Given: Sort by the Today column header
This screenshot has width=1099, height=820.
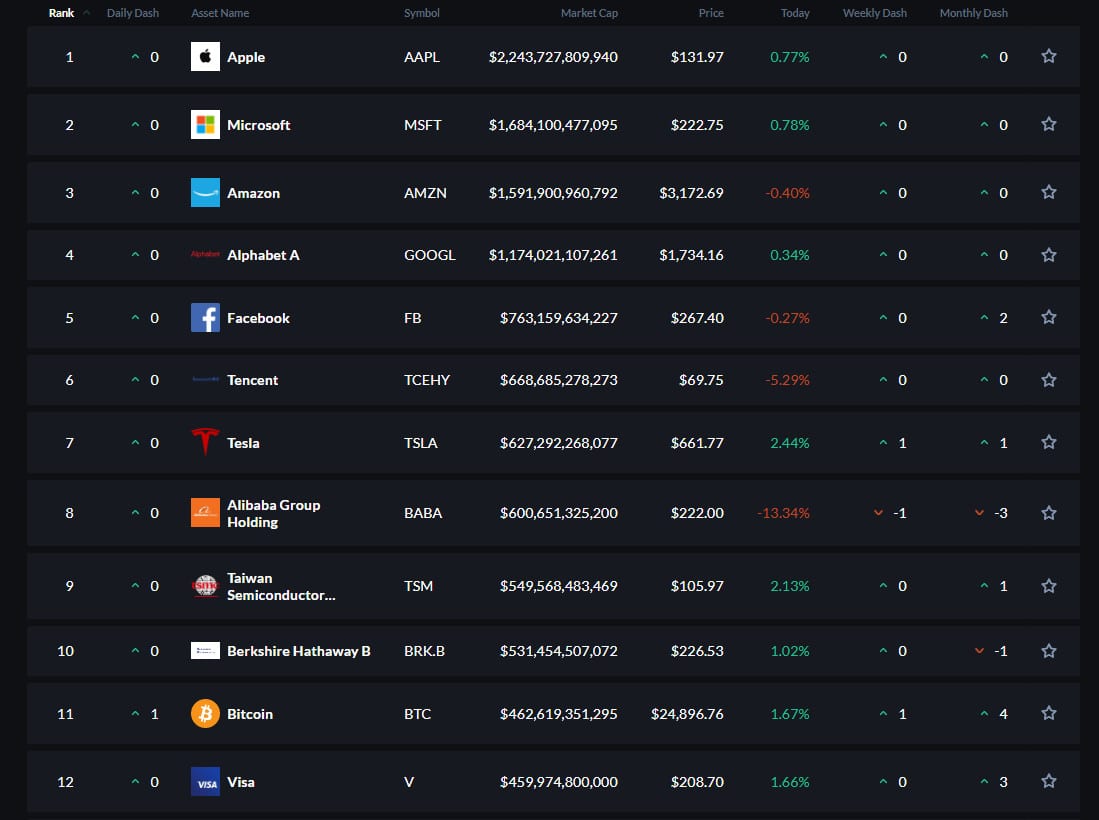Looking at the screenshot, I should (795, 13).
